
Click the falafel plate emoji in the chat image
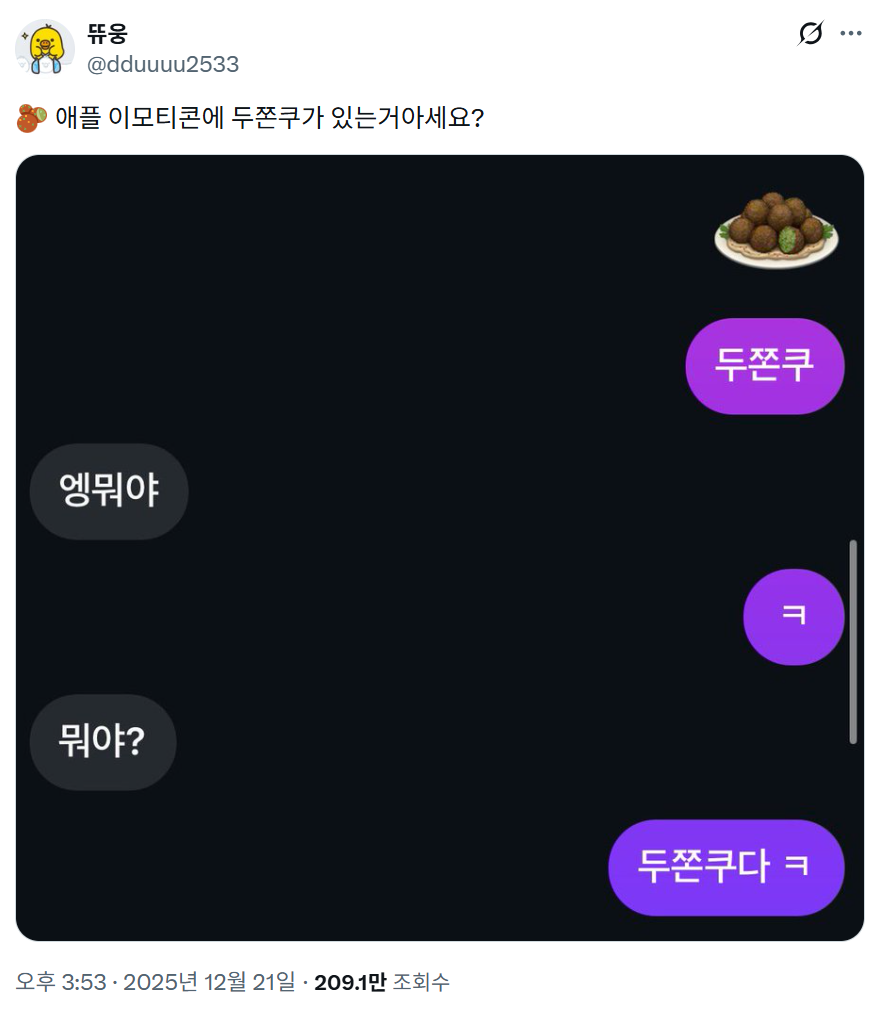[776, 231]
